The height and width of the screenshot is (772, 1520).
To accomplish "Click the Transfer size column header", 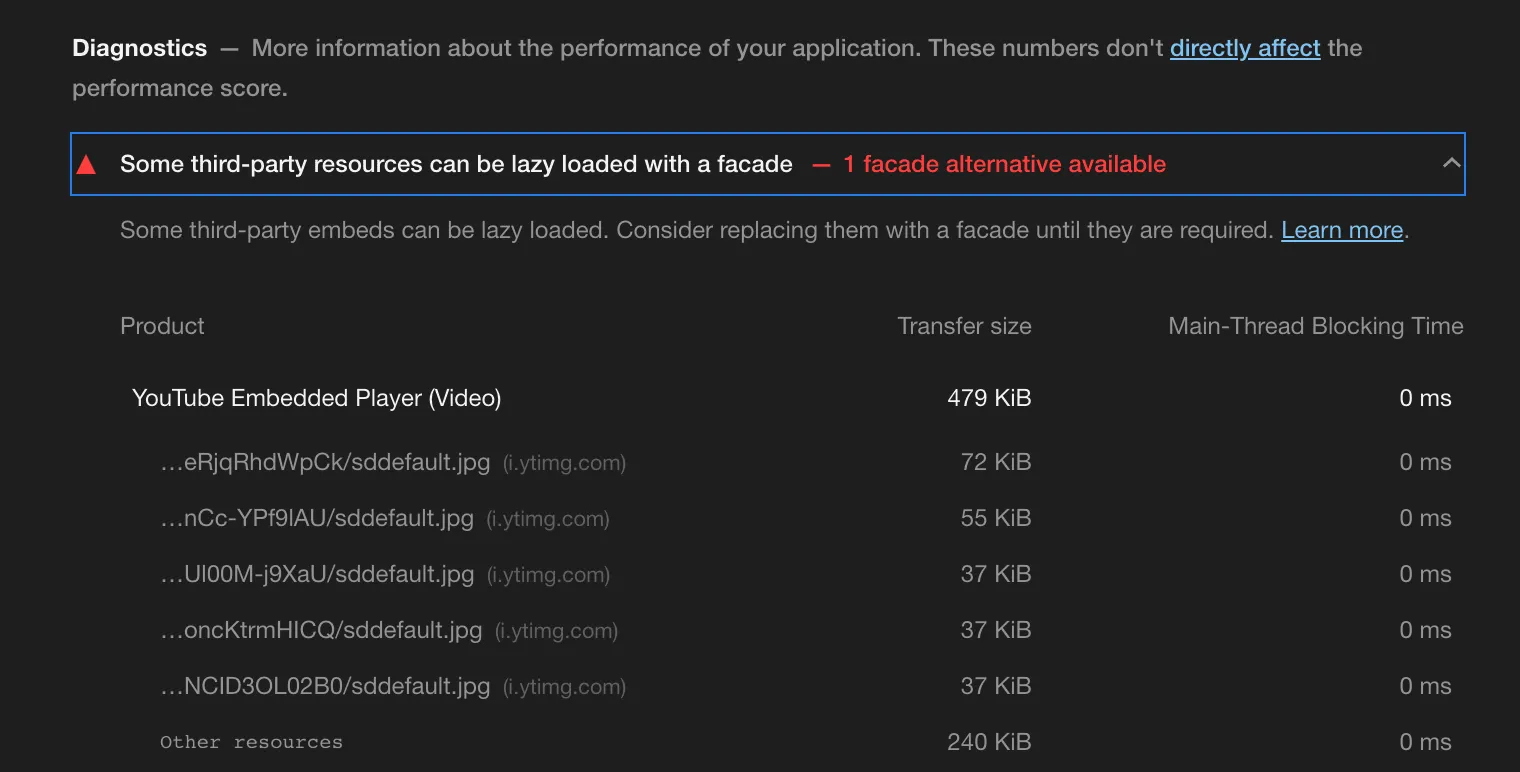I will [x=964, y=326].
